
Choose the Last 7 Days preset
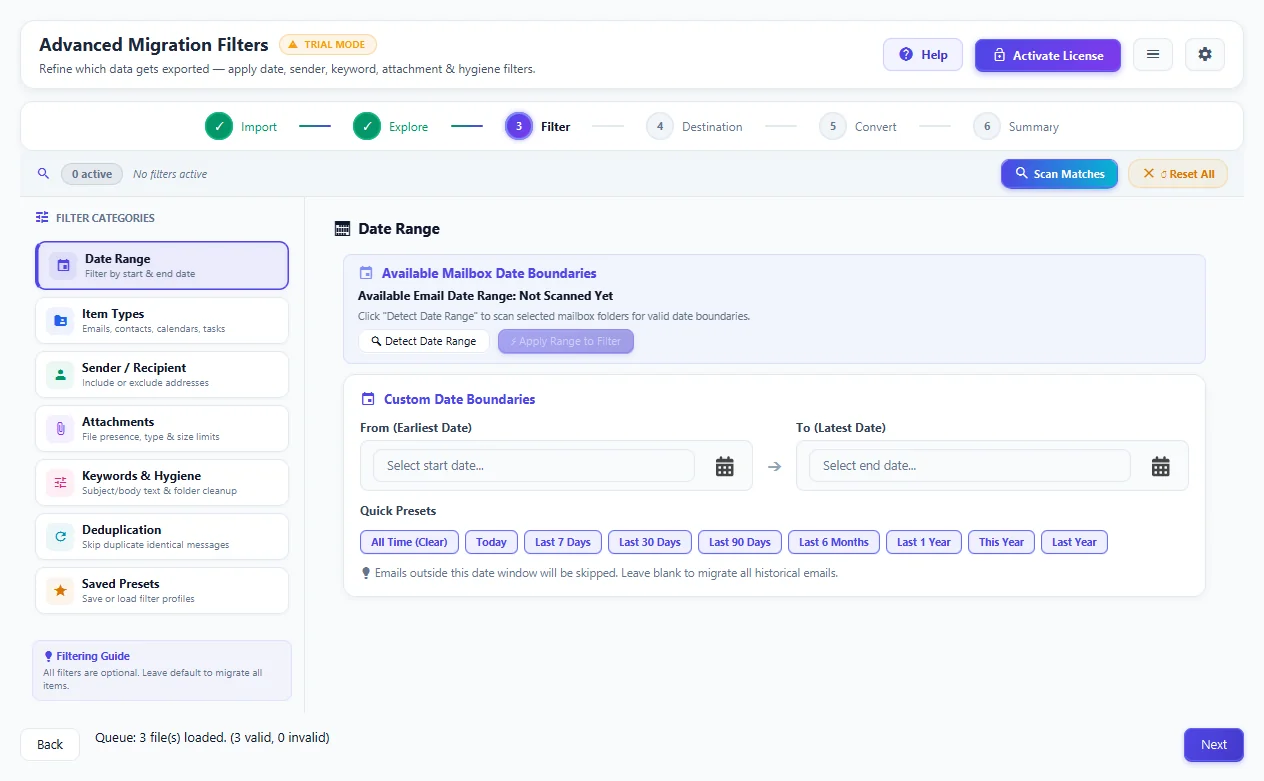pos(563,542)
